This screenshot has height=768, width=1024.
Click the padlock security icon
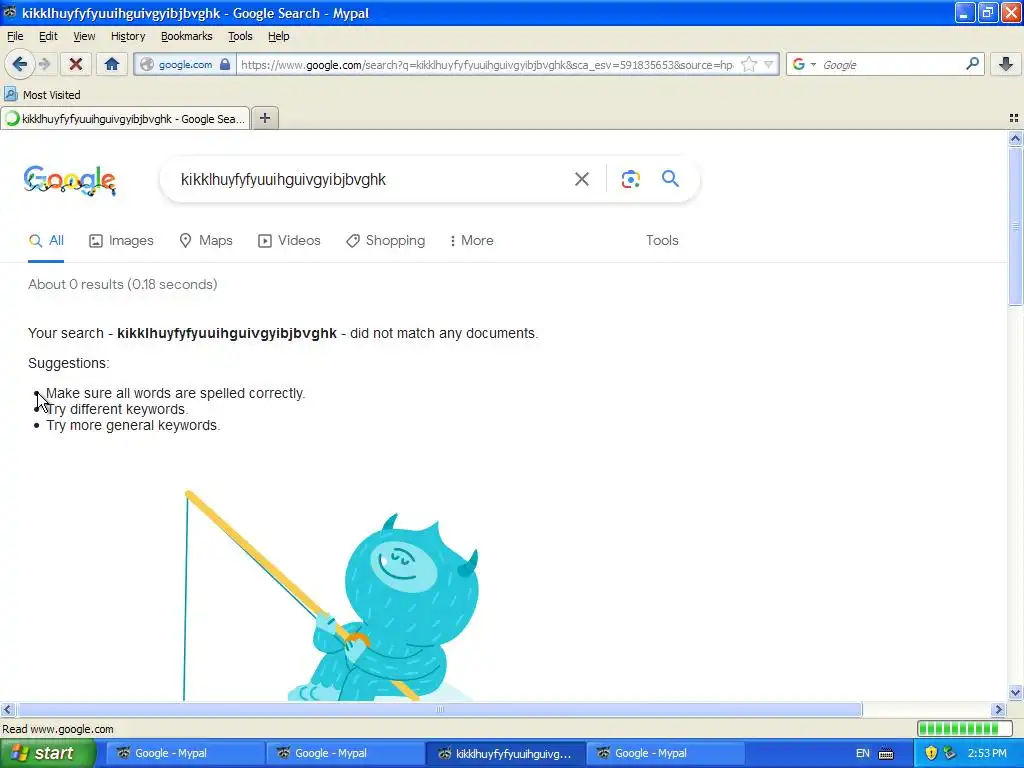coord(225,64)
